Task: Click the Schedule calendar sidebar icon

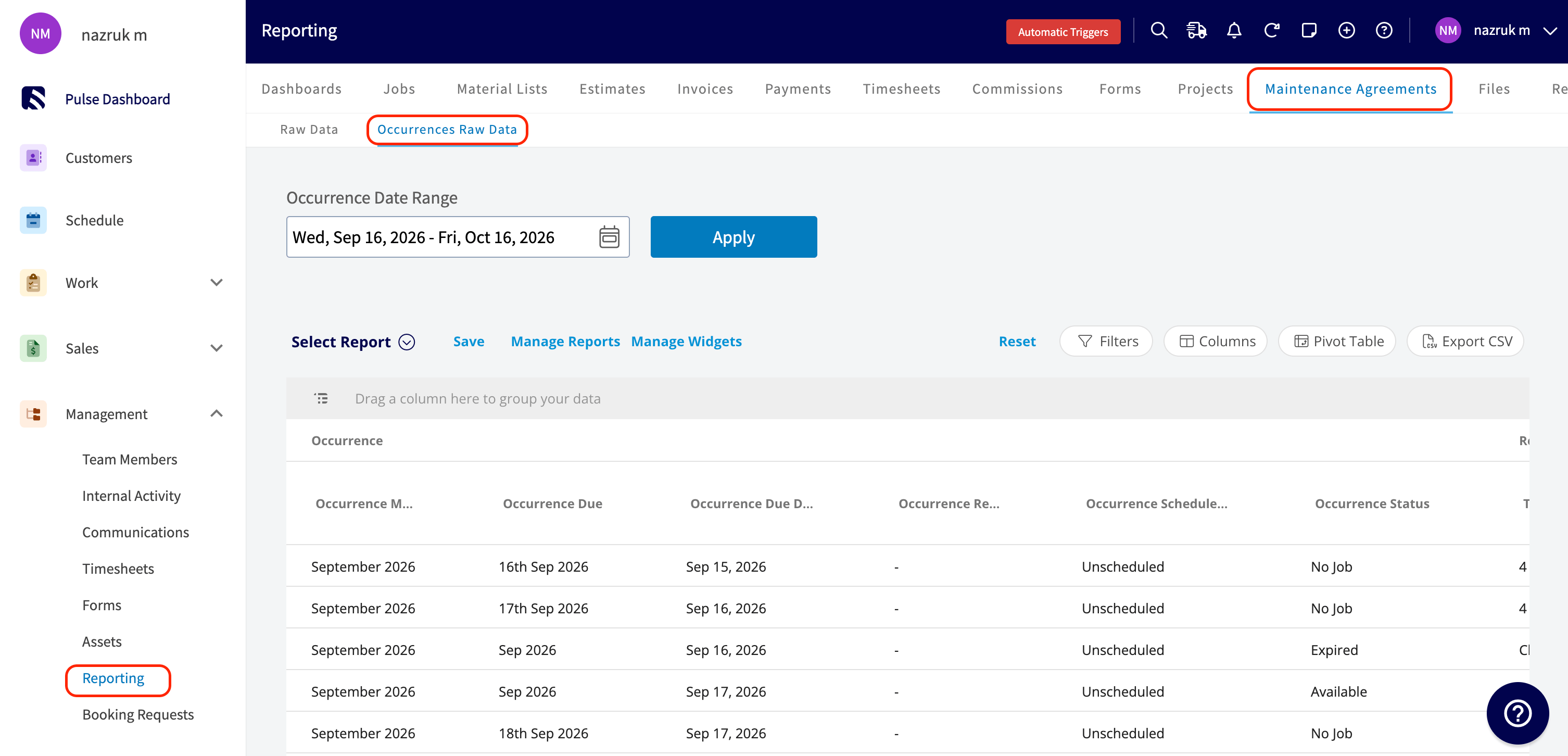Action: (33, 220)
